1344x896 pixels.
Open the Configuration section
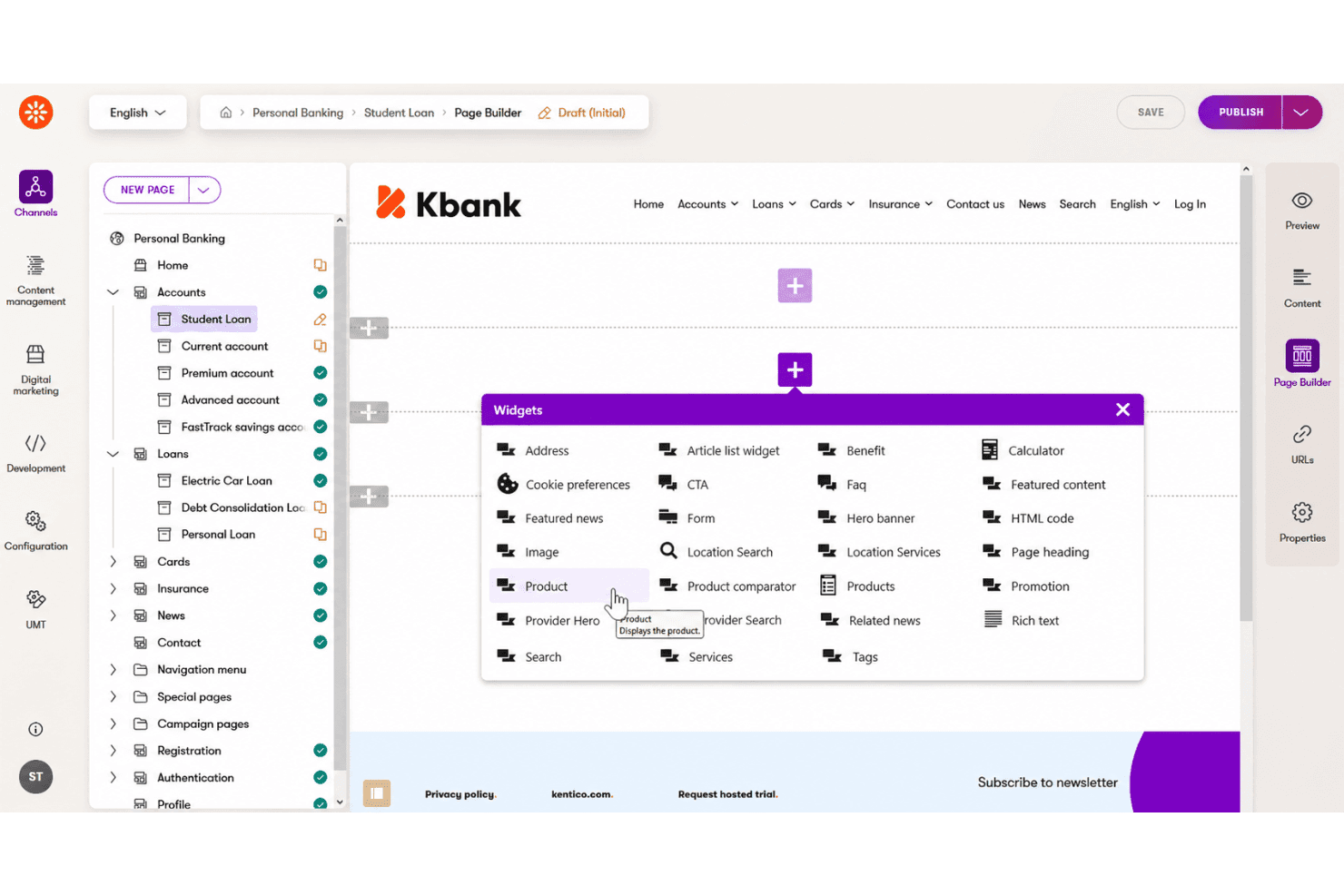[x=35, y=531]
